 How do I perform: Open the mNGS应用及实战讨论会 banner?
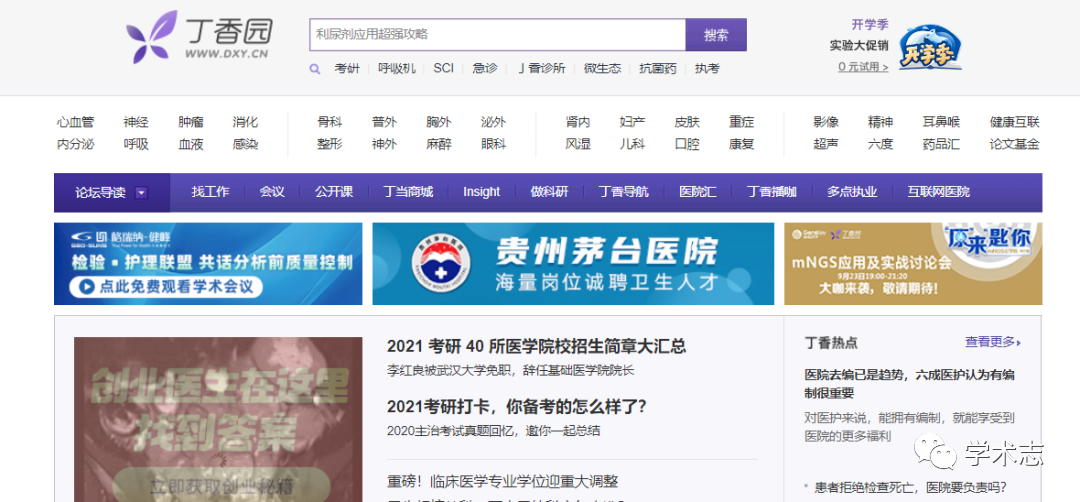(x=913, y=264)
